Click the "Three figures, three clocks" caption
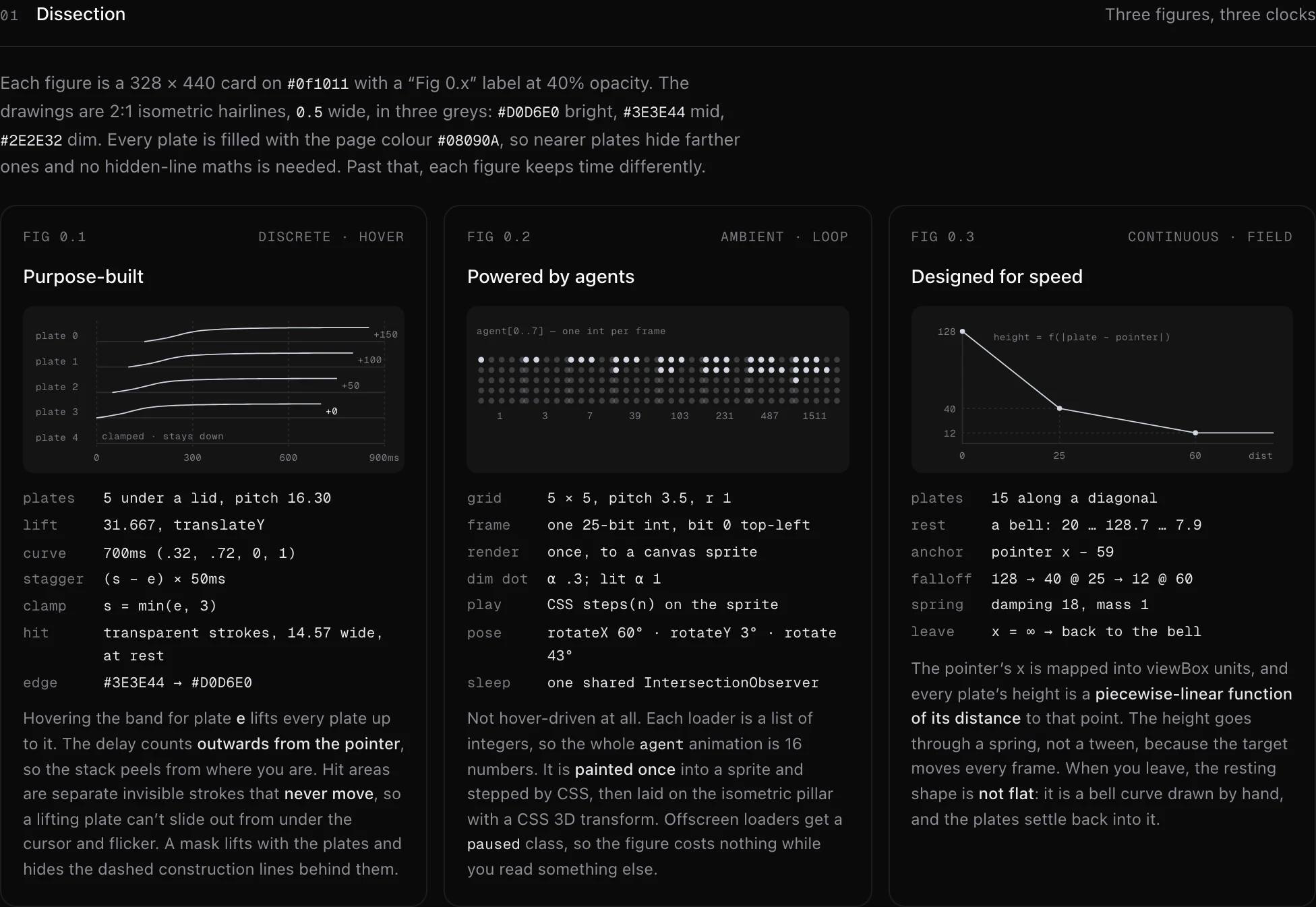 1210,15
